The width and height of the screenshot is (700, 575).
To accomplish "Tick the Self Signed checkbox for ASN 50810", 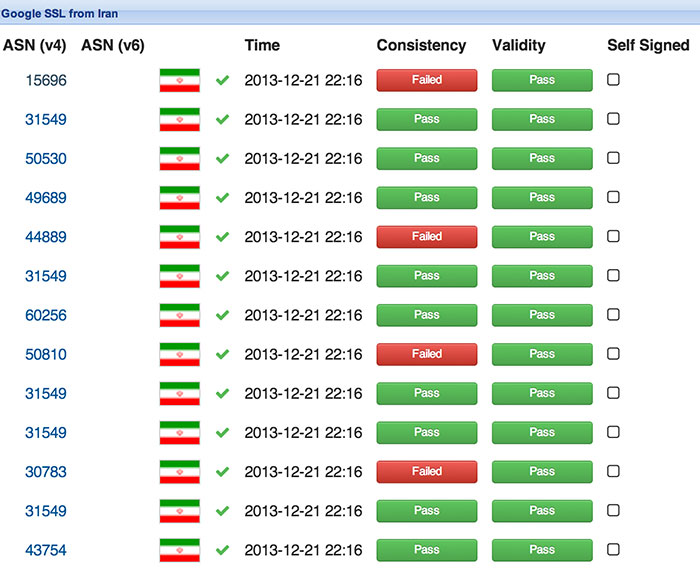I will (x=613, y=354).
